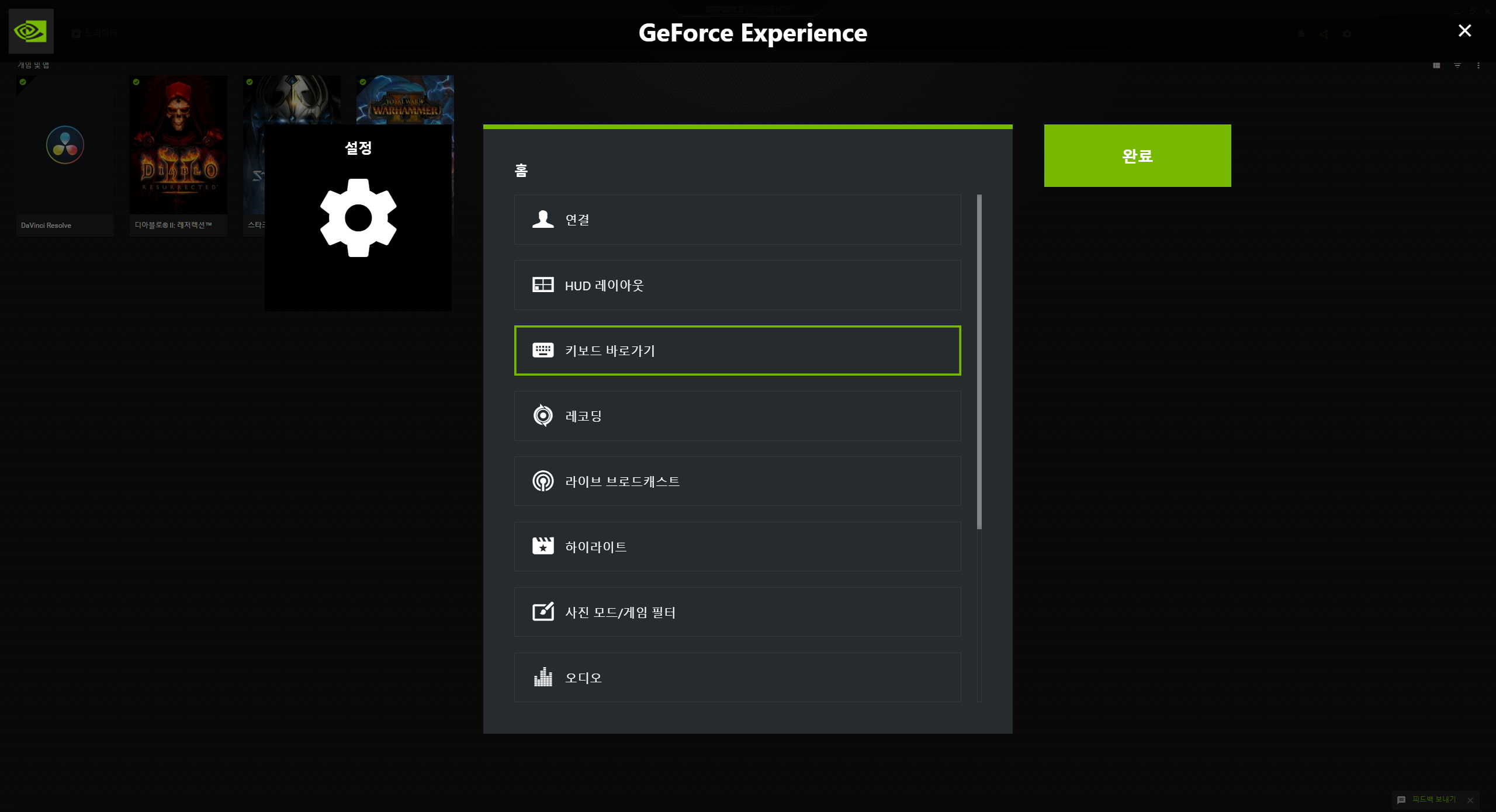Open the 드라이버 tab in the background window
Viewport: 1496px width, 812px height.
pos(95,33)
